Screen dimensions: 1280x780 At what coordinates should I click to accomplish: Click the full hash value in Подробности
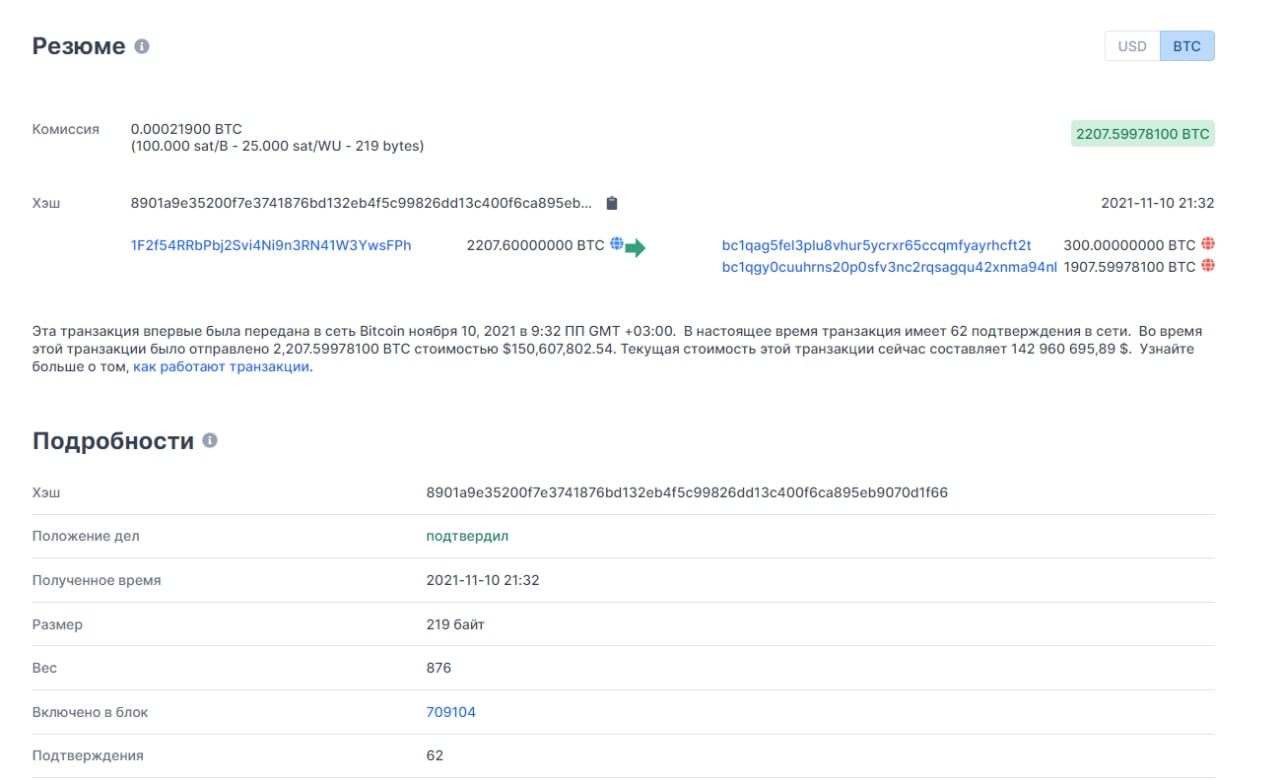pos(687,492)
